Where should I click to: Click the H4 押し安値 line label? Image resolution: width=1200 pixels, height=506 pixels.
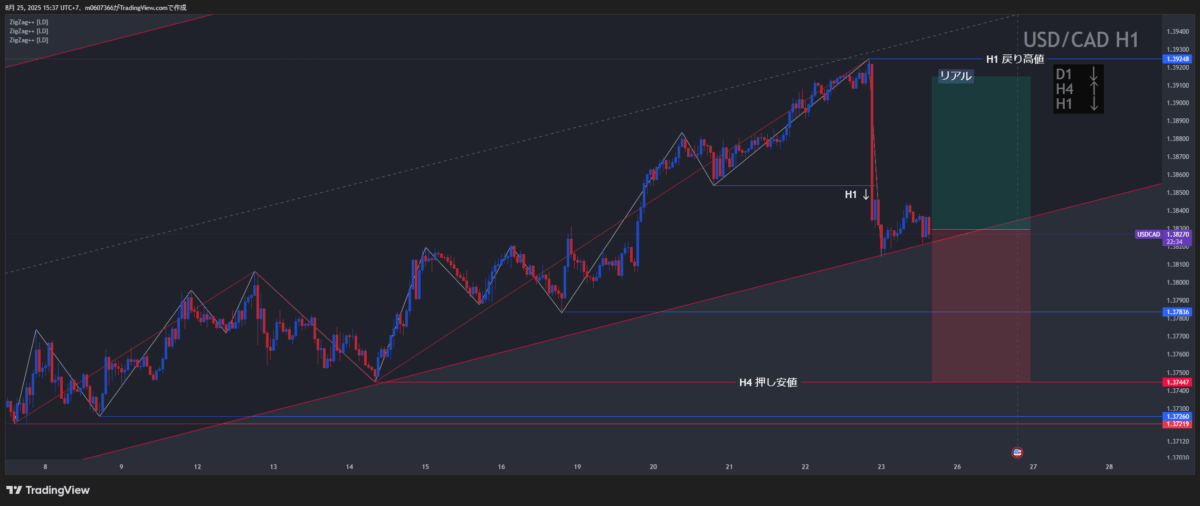tap(768, 382)
